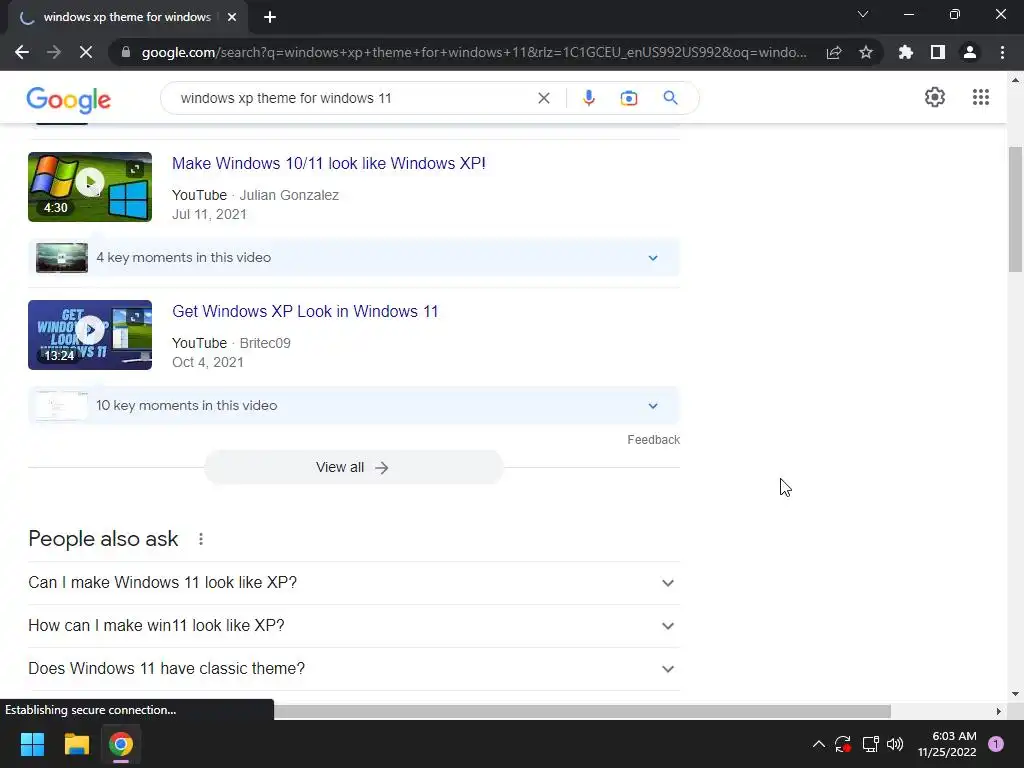Click scroll right arrow on horizontal scrollbar

[x=998, y=711]
